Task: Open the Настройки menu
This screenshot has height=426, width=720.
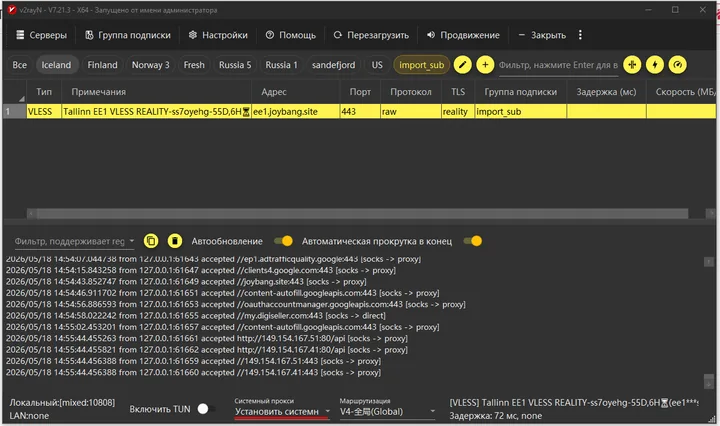Action: (x=218, y=35)
